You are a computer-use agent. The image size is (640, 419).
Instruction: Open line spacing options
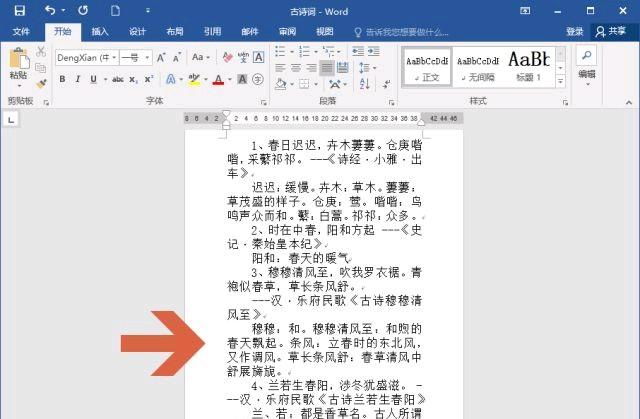(367, 67)
